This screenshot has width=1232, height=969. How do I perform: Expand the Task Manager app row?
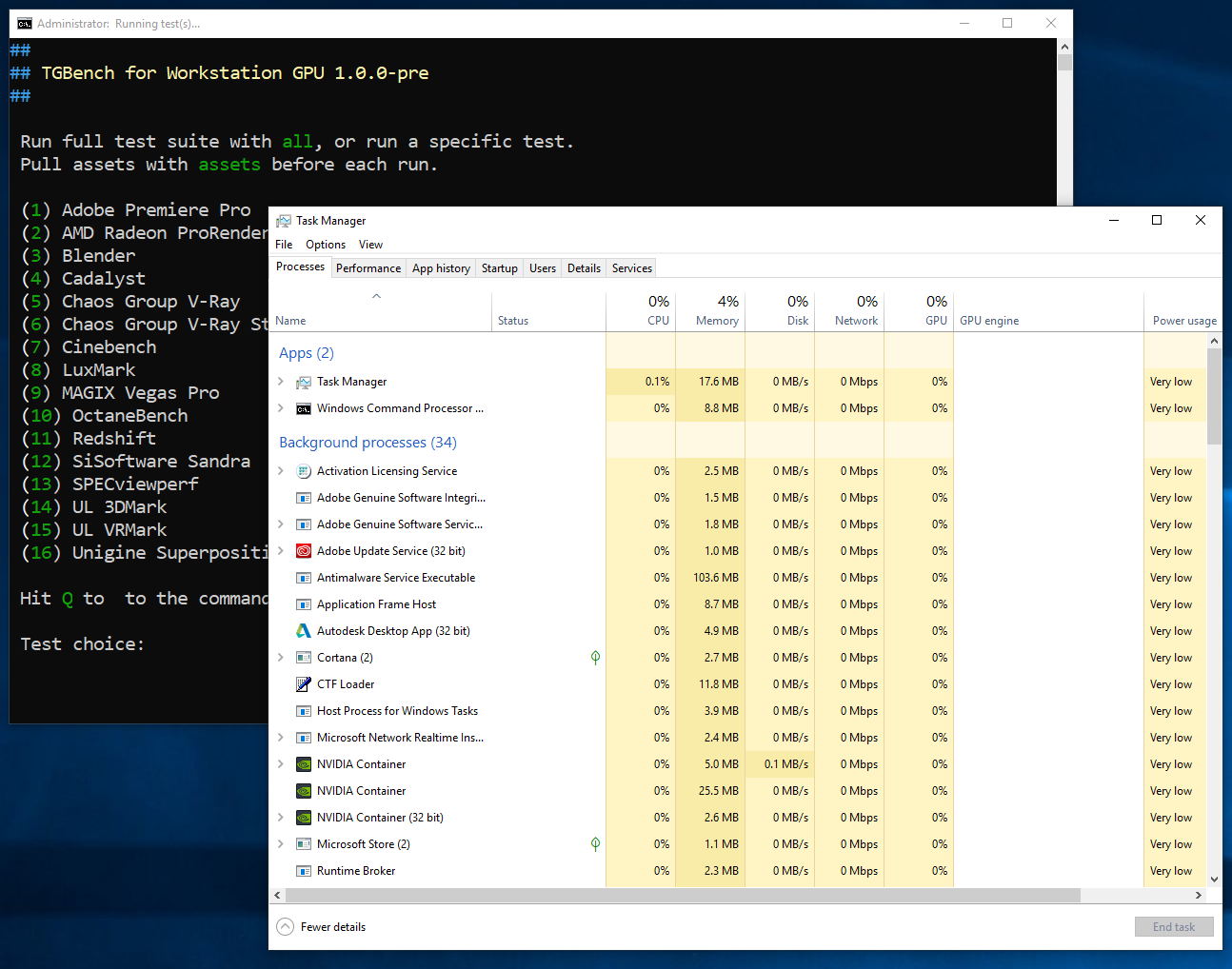click(281, 382)
